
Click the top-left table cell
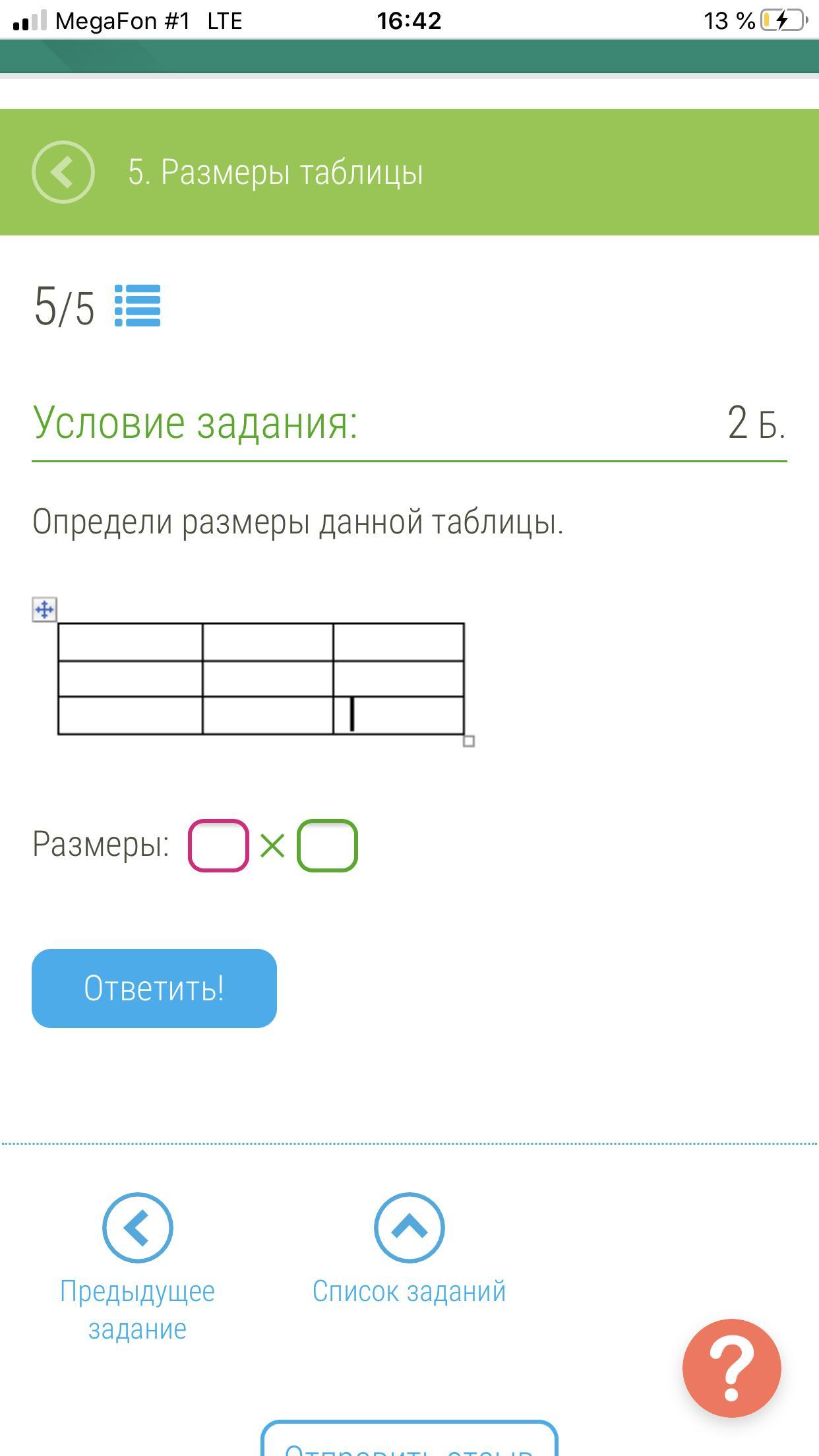click(x=130, y=642)
